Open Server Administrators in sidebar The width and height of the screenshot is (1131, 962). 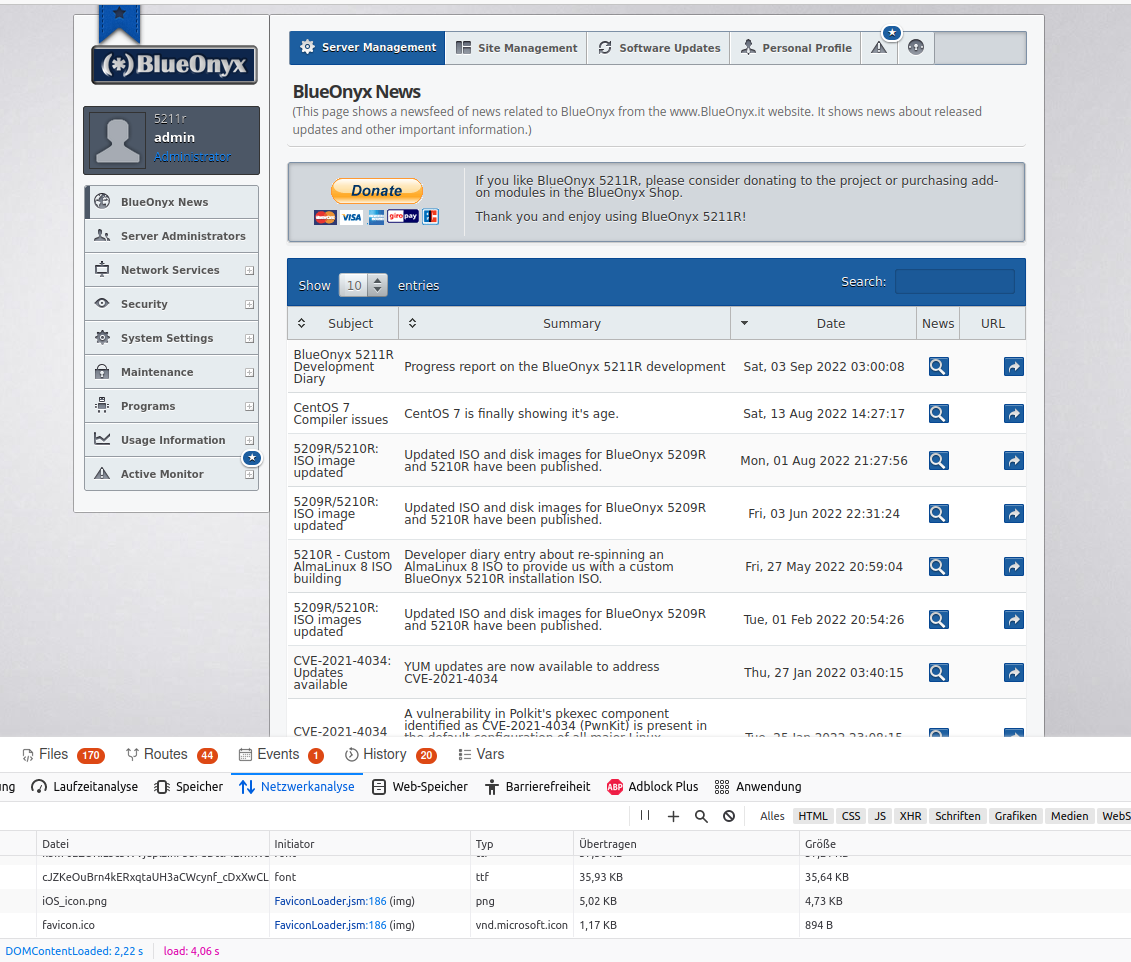(x=172, y=236)
